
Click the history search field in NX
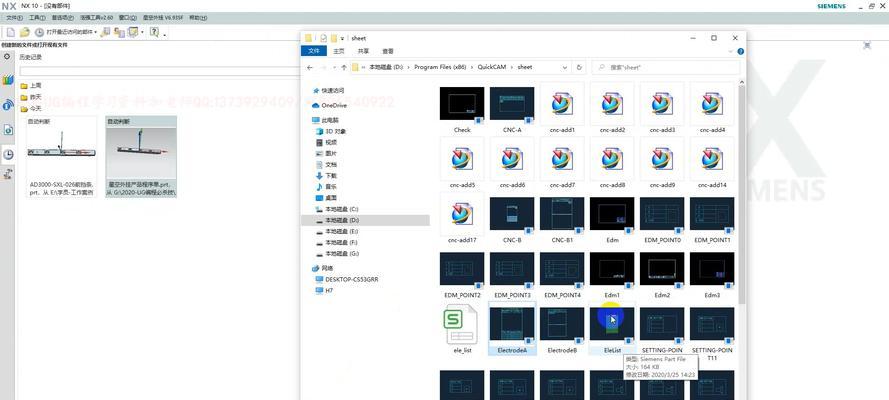point(160,71)
